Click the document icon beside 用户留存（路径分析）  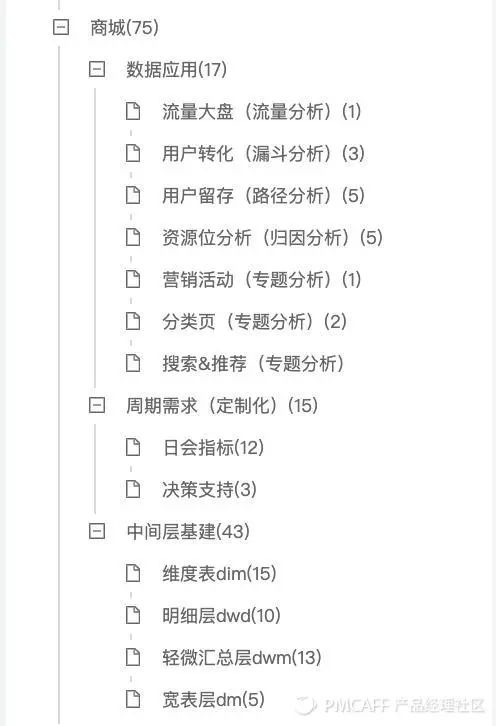pyautogui.click(x=133, y=195)
